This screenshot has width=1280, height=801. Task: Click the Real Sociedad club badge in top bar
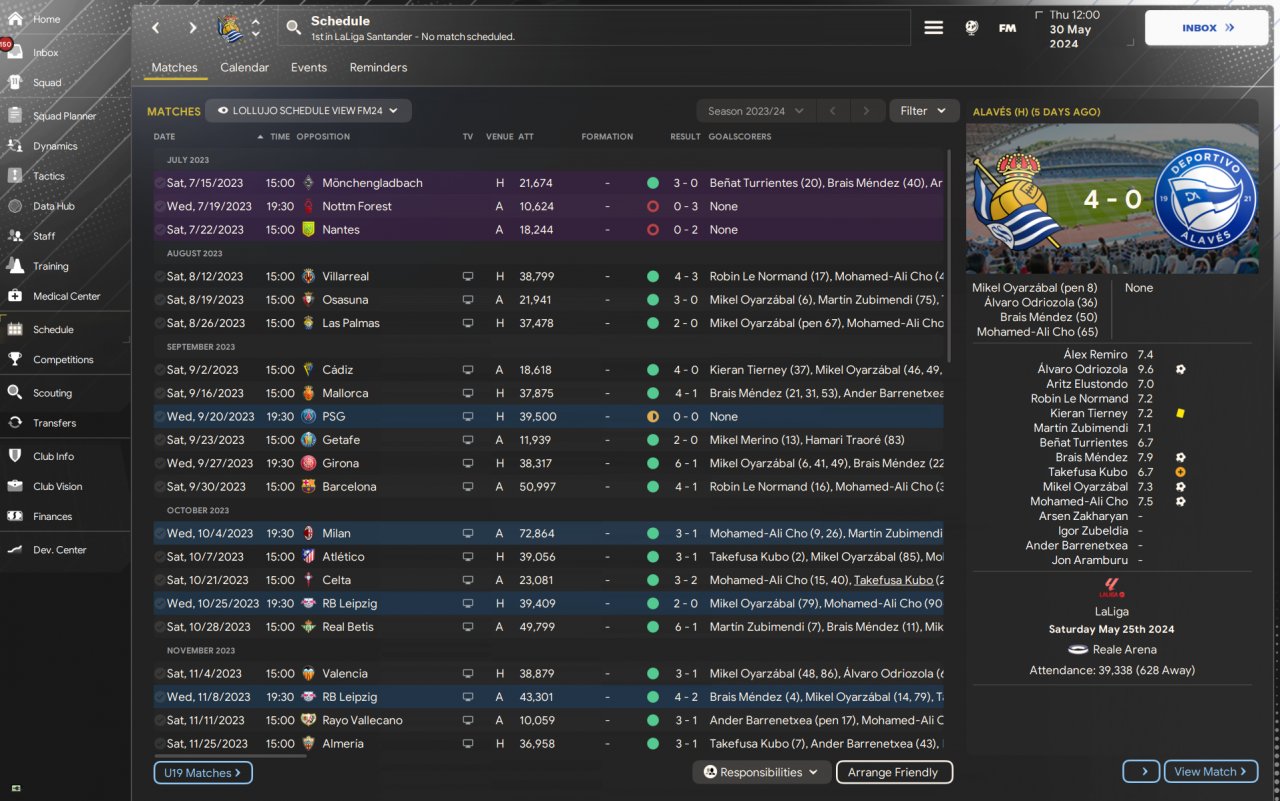point(230,28)
